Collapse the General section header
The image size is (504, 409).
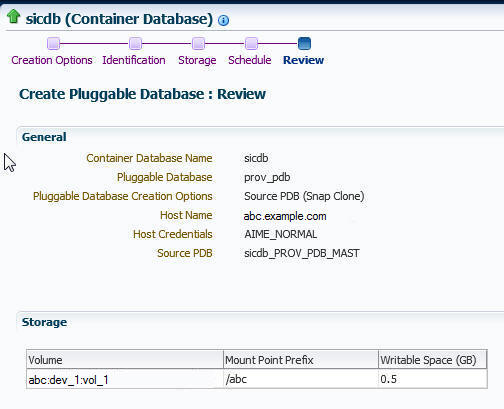(44, 137)
